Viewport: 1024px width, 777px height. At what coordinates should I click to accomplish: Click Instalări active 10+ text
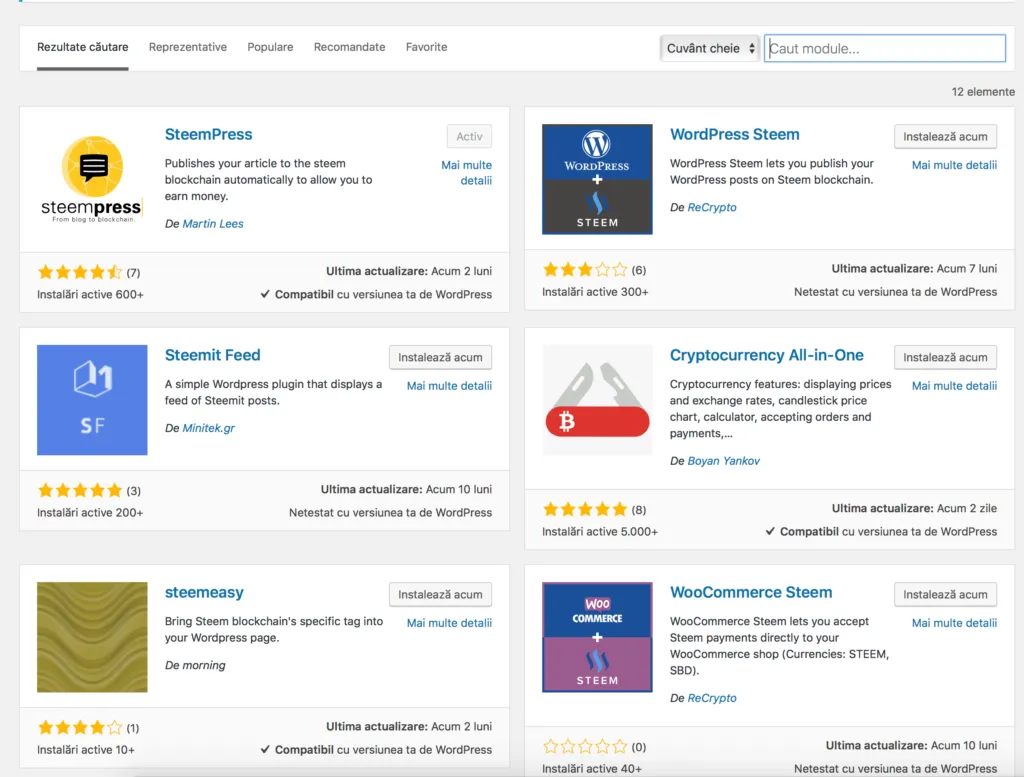(86, 750)
